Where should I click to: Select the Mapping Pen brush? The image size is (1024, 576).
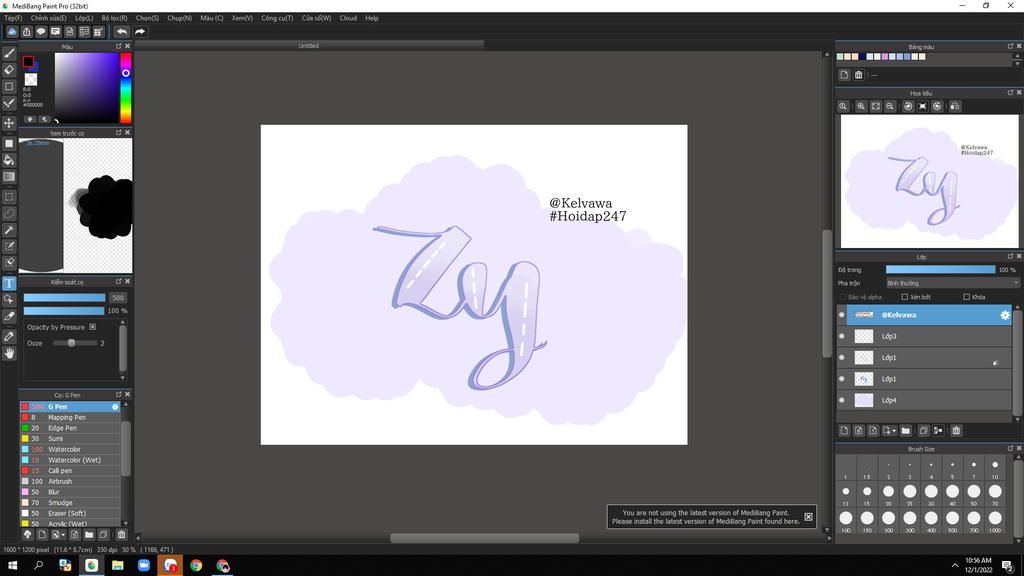pyautogui.click(x=71, y=417)
